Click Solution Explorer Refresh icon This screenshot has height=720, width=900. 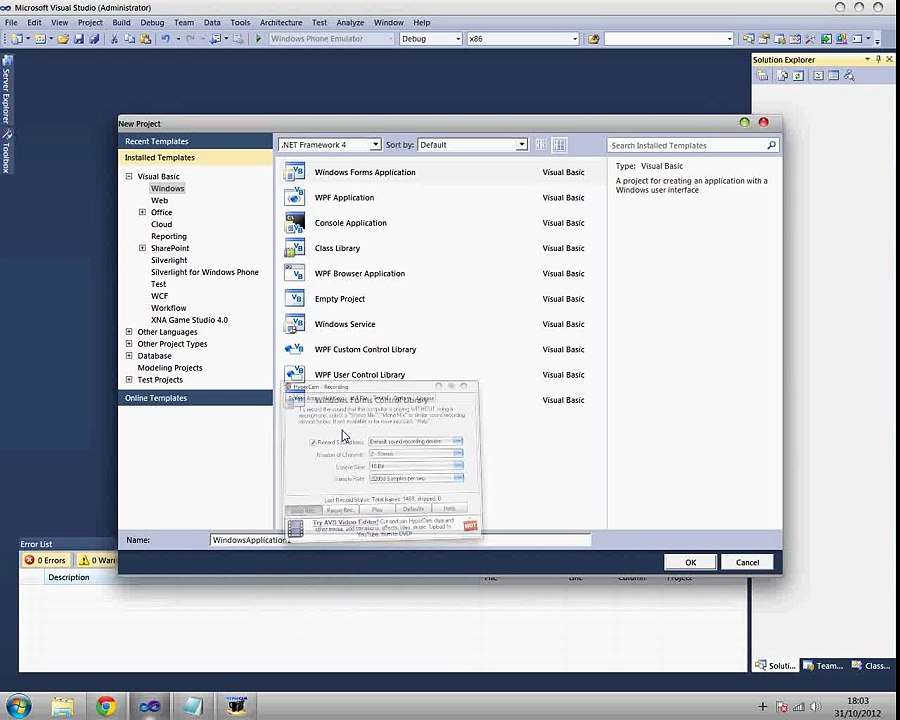(x=798, y=76)
